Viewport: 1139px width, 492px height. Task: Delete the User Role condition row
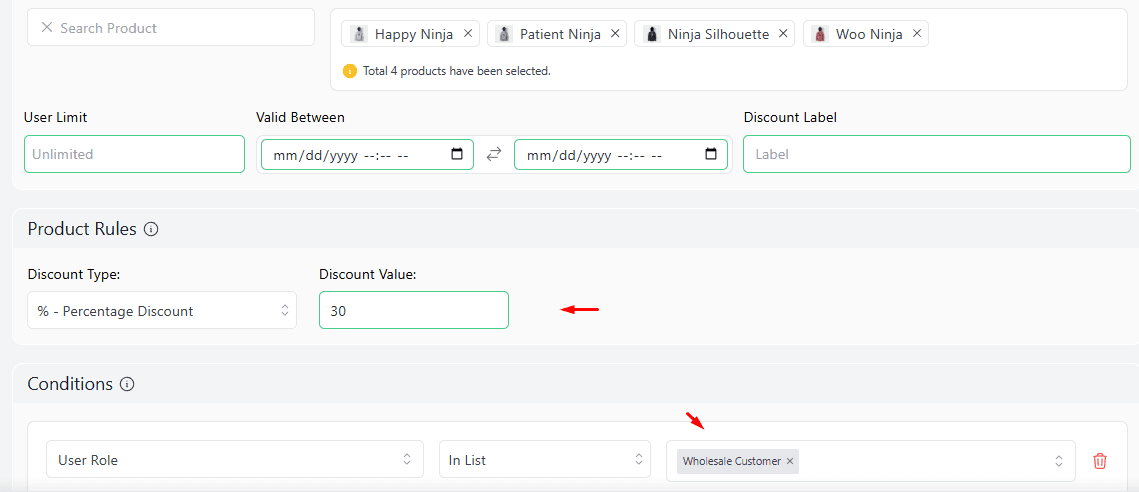click(x=1100, y=461)
